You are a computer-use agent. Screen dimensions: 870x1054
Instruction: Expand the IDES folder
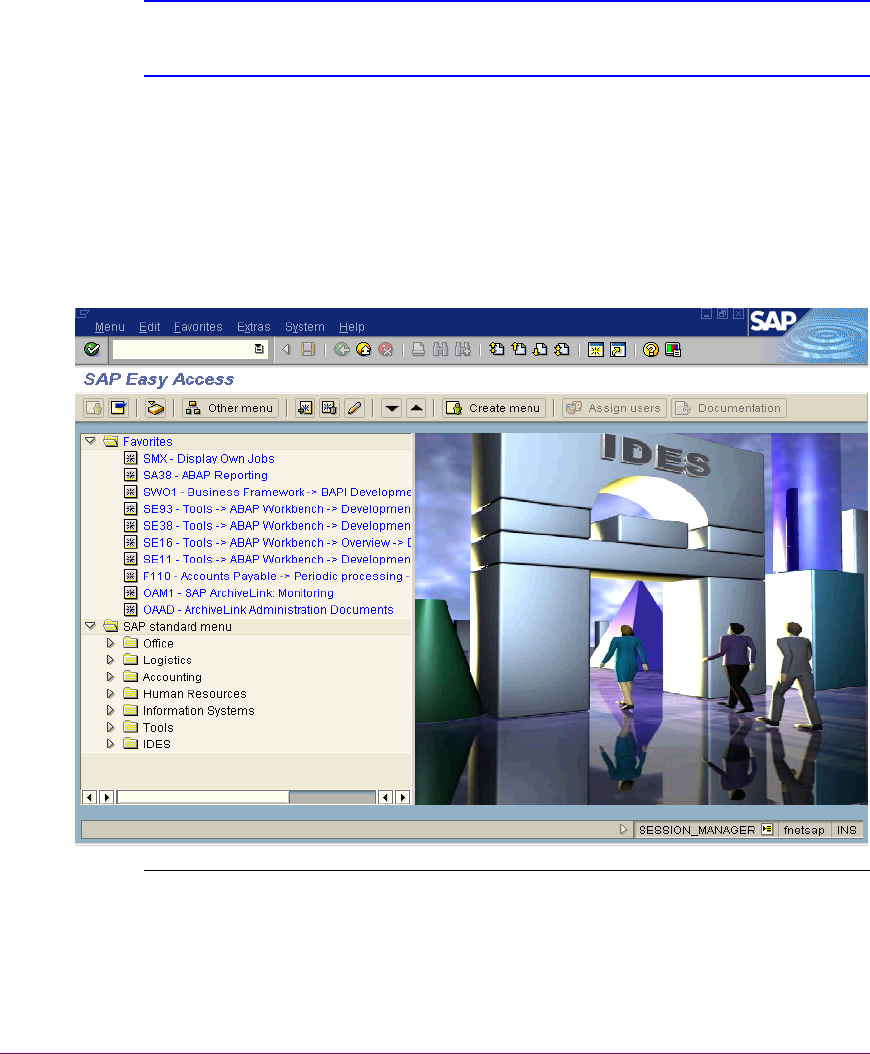click(111, 744)
